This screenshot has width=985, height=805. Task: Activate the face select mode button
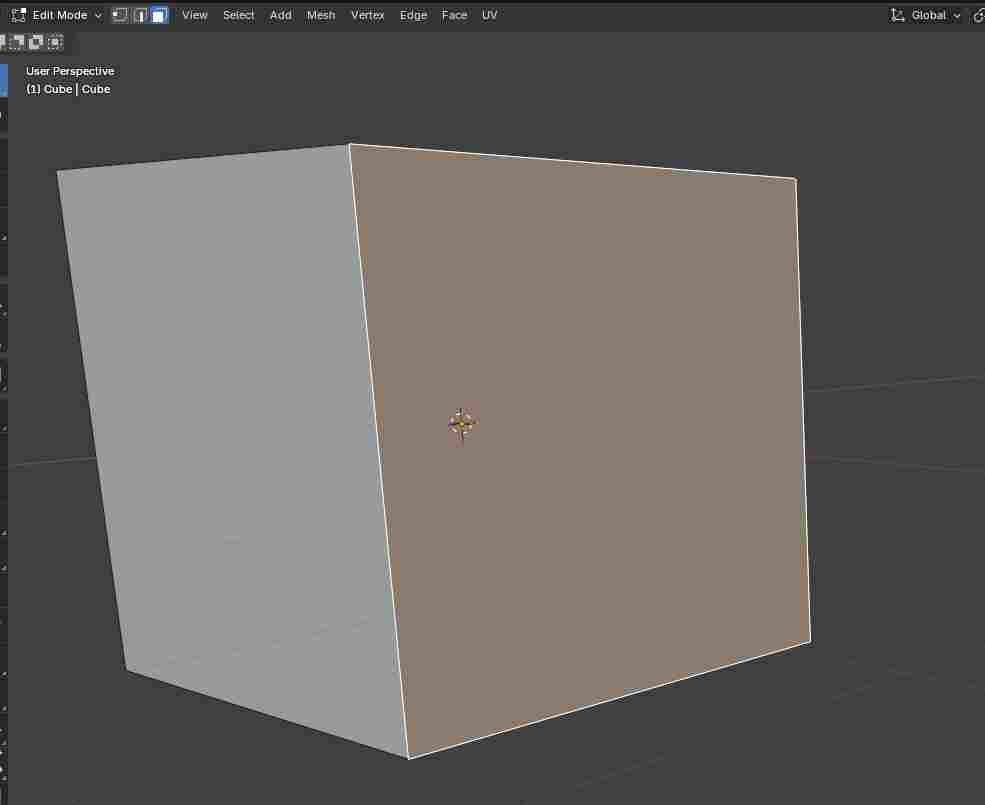coord(159,15)
